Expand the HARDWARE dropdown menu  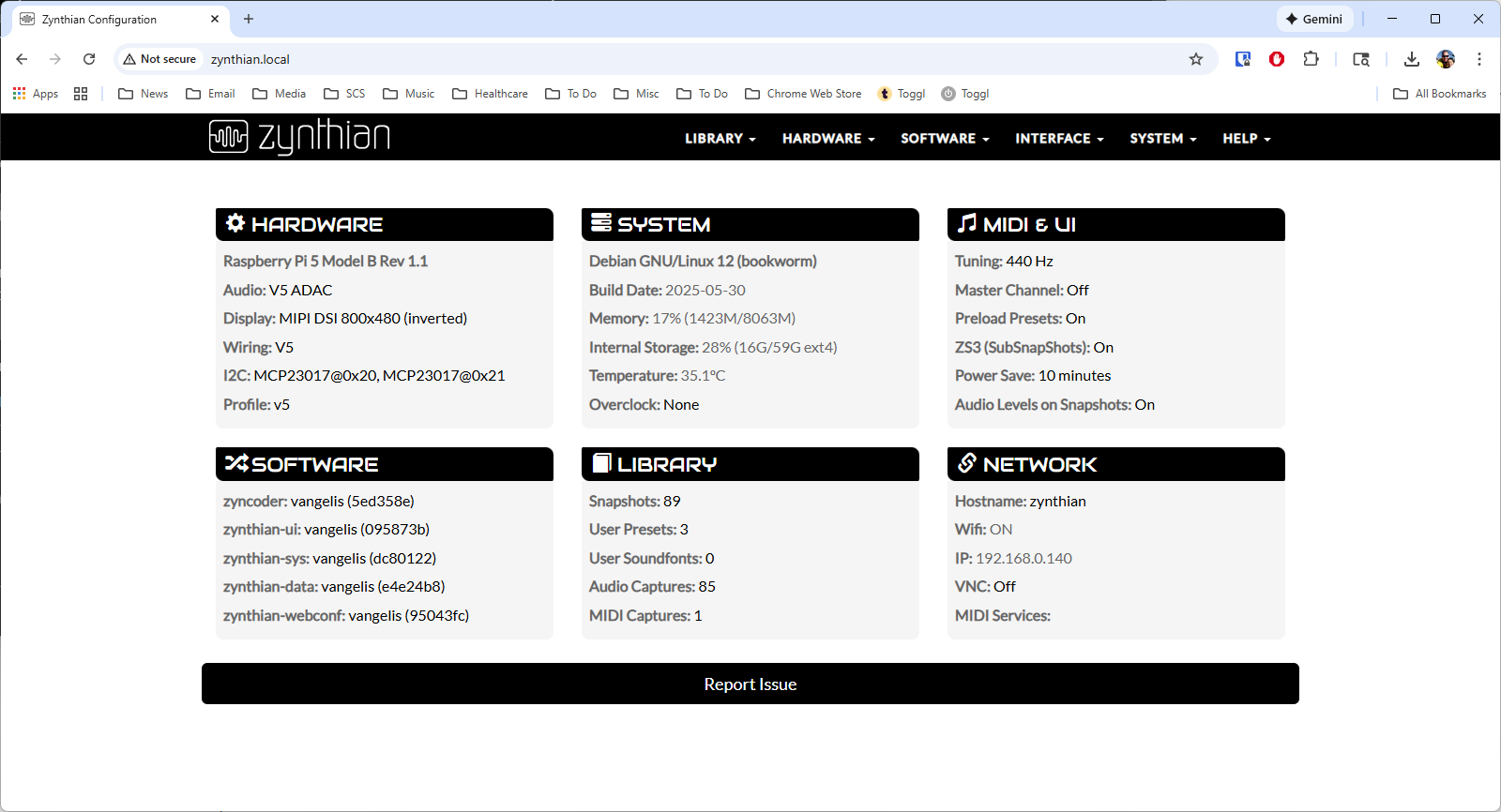pos(827,139)
